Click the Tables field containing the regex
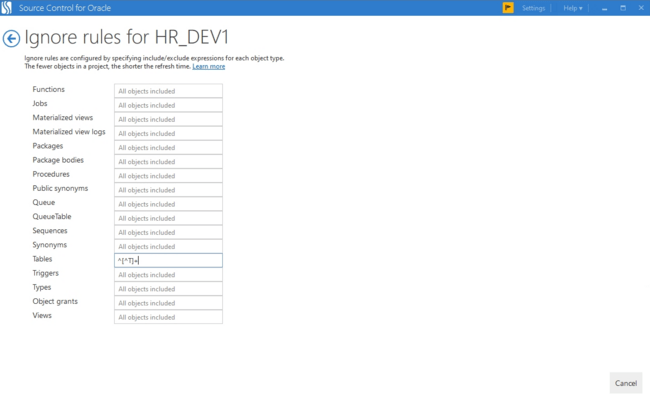 coord(168,260)
